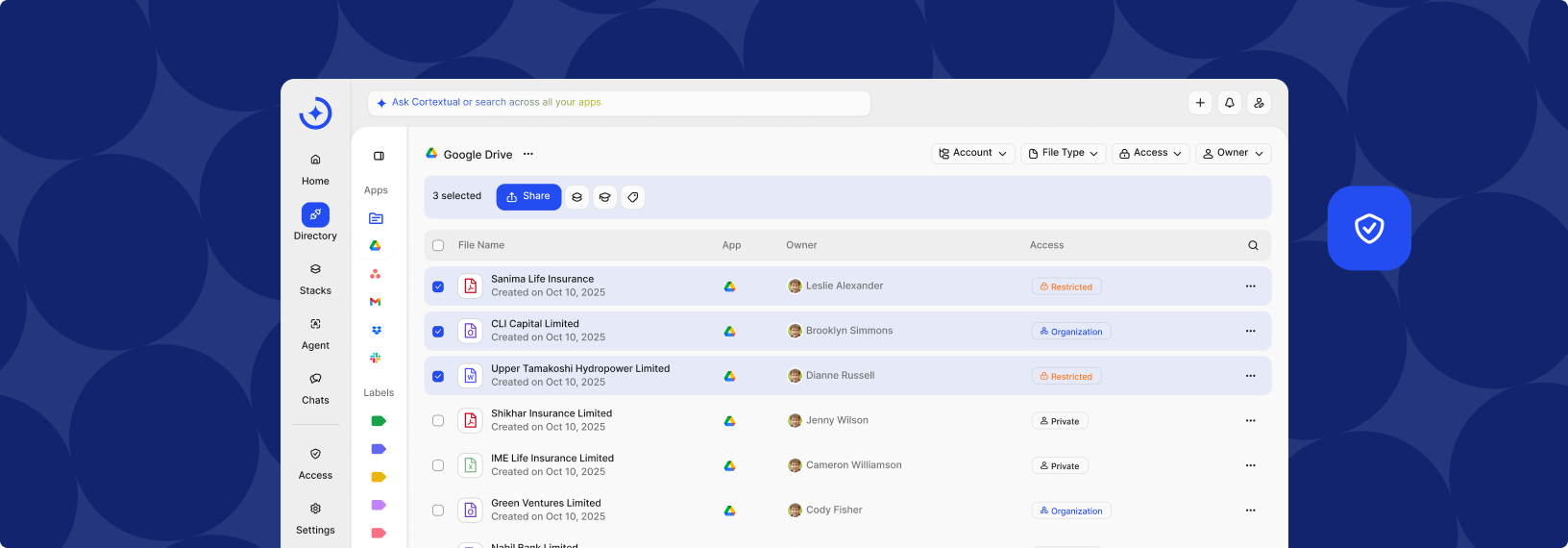Expand the Owner filter dropdown
Image resolution: width=1568 pixels, height=548 pixels.
pos(1233,154)
